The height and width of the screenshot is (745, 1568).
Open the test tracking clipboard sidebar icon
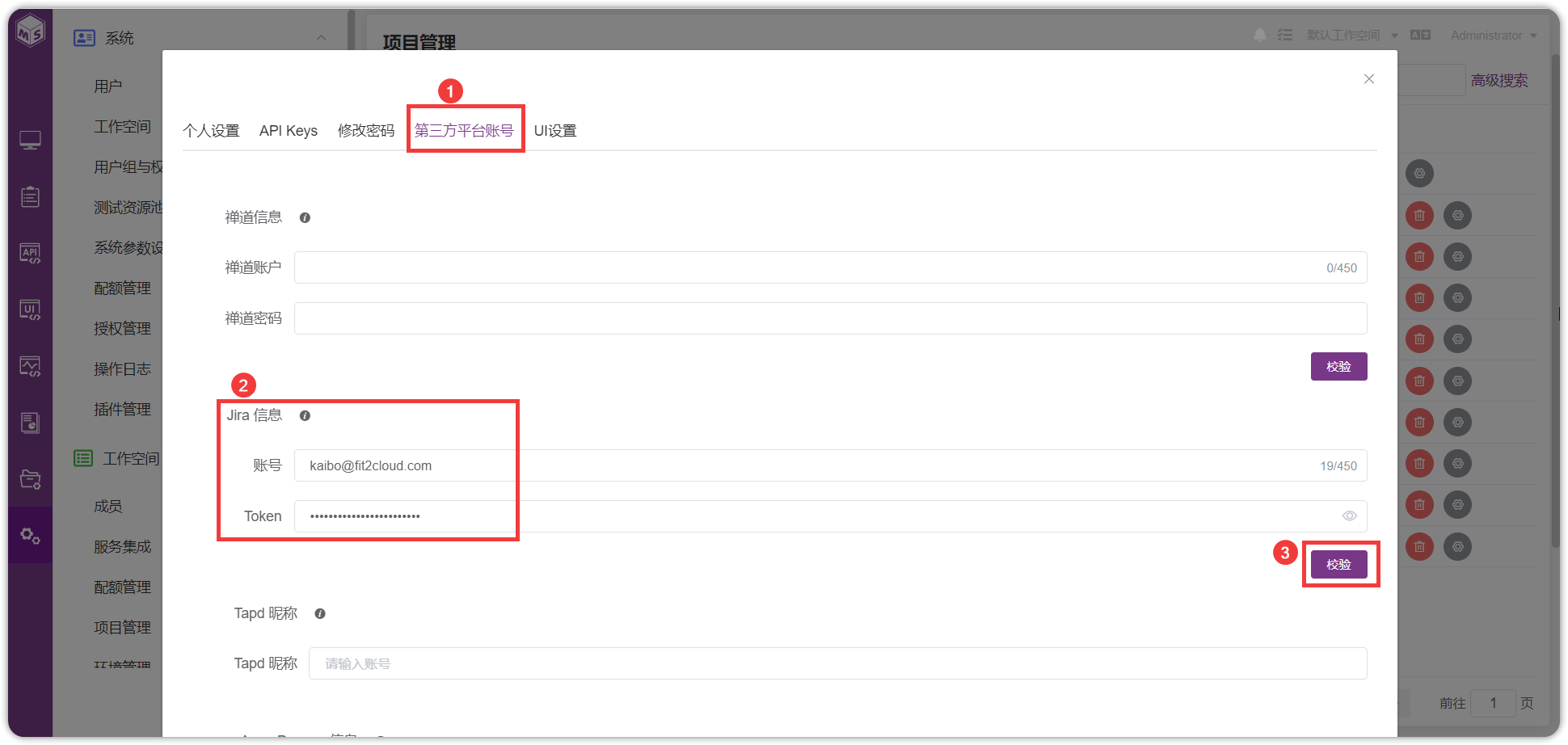30,196
